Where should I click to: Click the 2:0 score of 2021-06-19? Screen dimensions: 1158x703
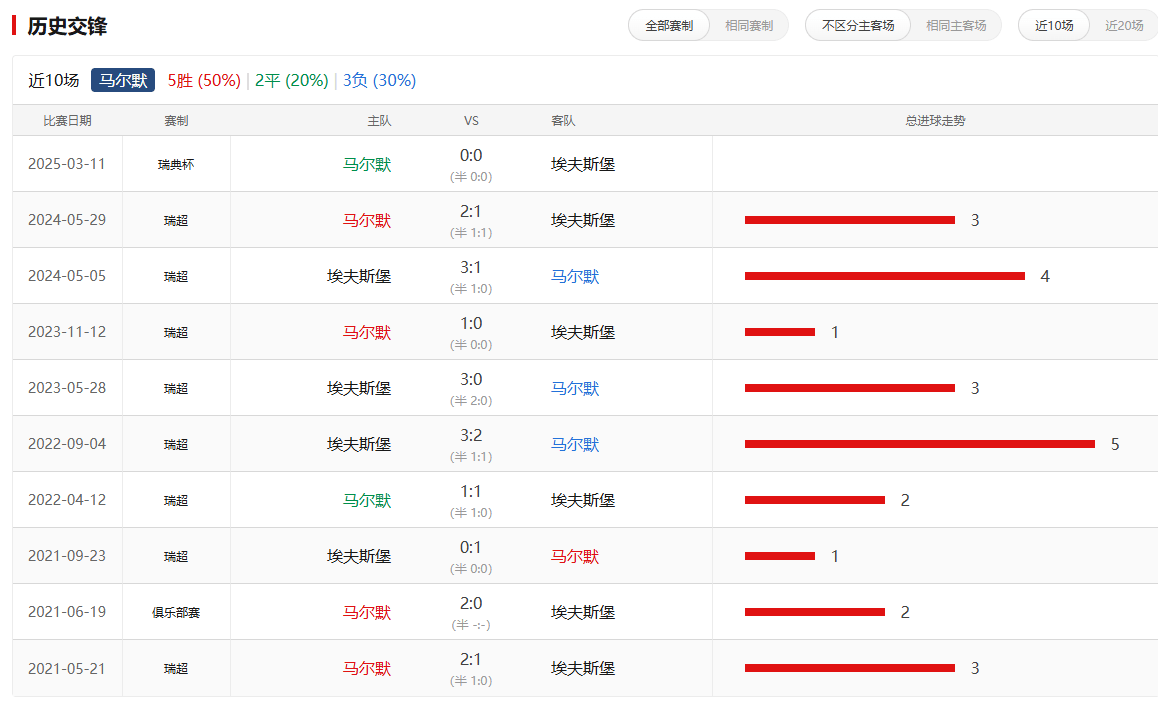[x=471, y=605]
